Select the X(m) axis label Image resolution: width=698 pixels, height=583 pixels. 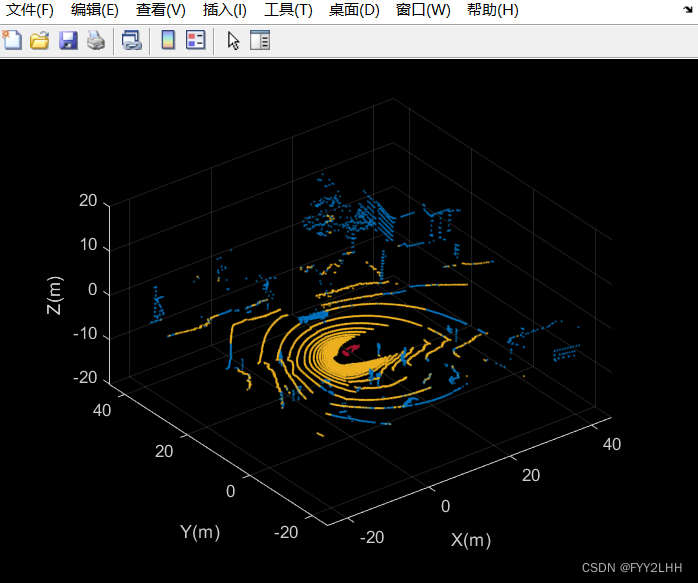pyautogui.click(x=471, y=540)
